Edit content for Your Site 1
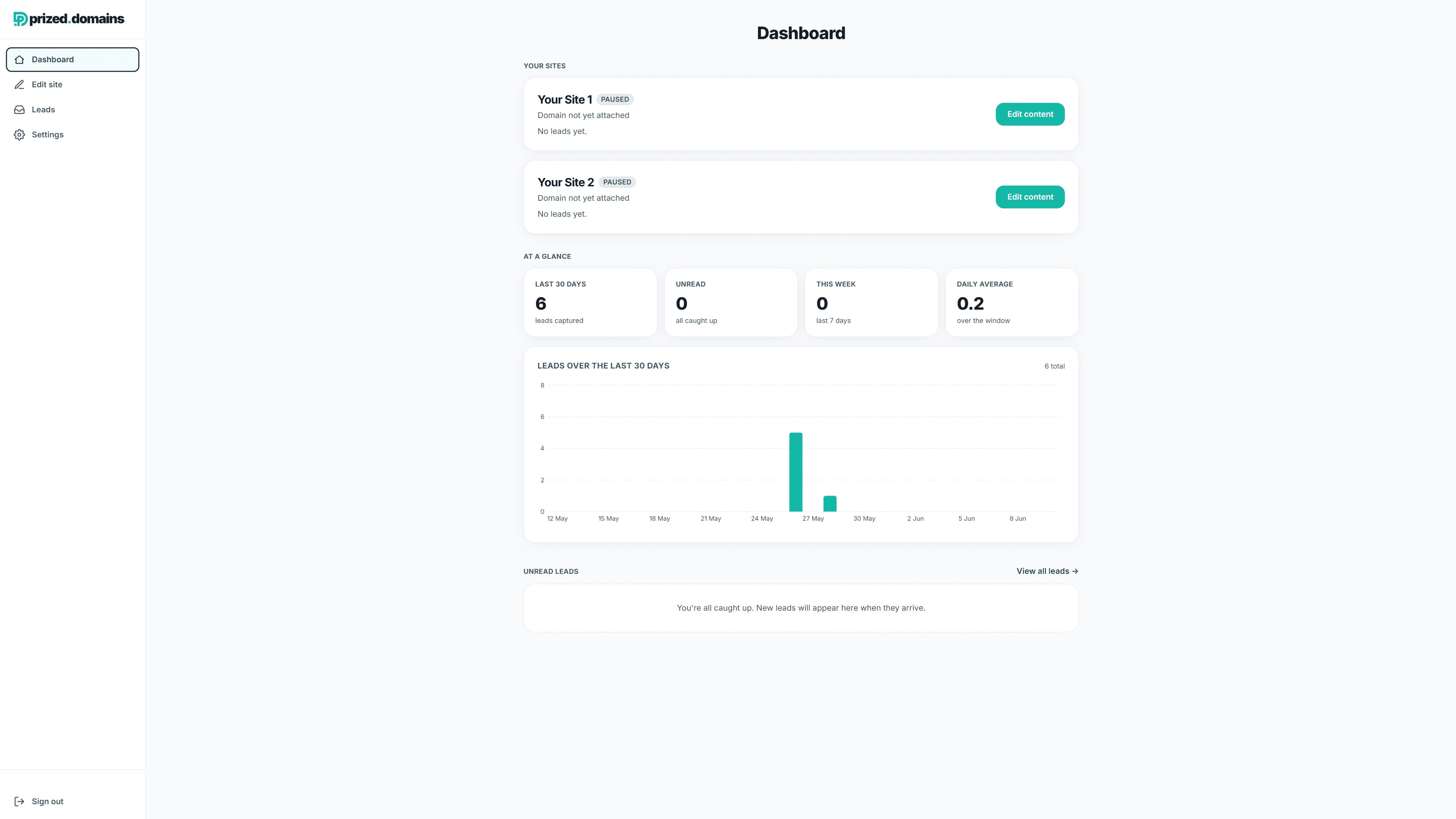The width and height of the screenshot is (1456, 819). pyautogui.click(x=1030, y=114)
